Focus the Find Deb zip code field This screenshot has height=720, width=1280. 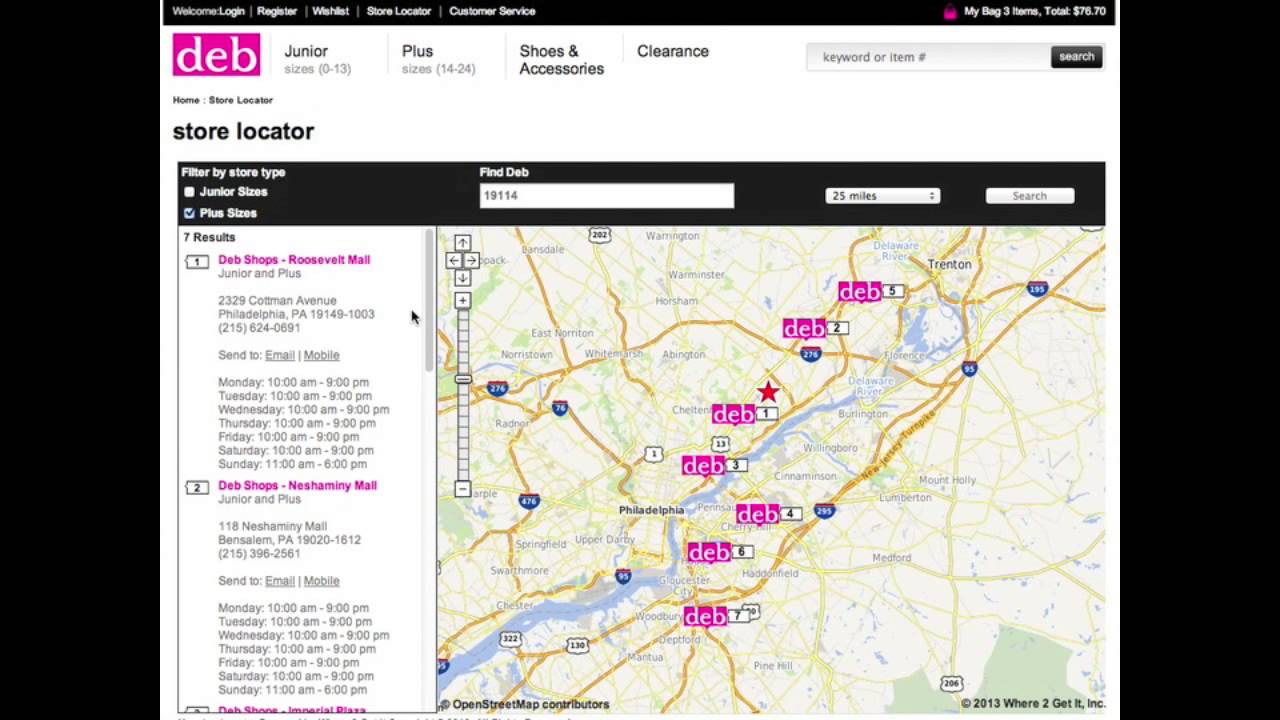tap(606, 196)
